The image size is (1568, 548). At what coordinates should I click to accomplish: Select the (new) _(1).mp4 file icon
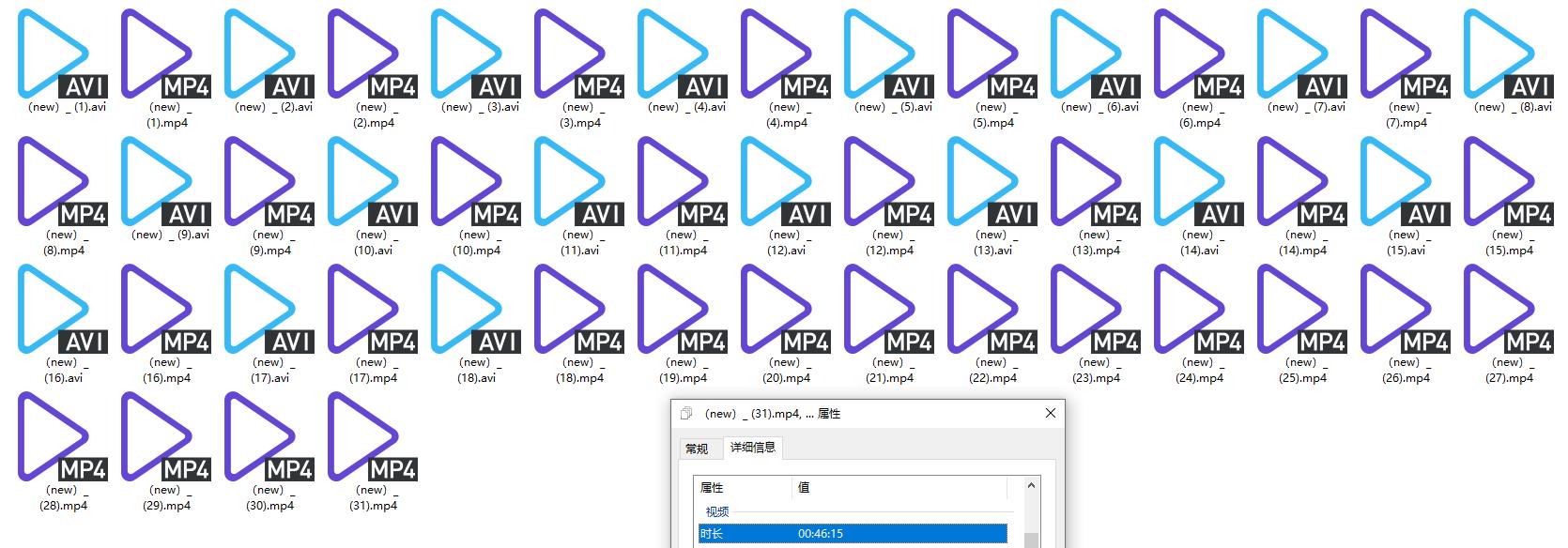(165, 53)
